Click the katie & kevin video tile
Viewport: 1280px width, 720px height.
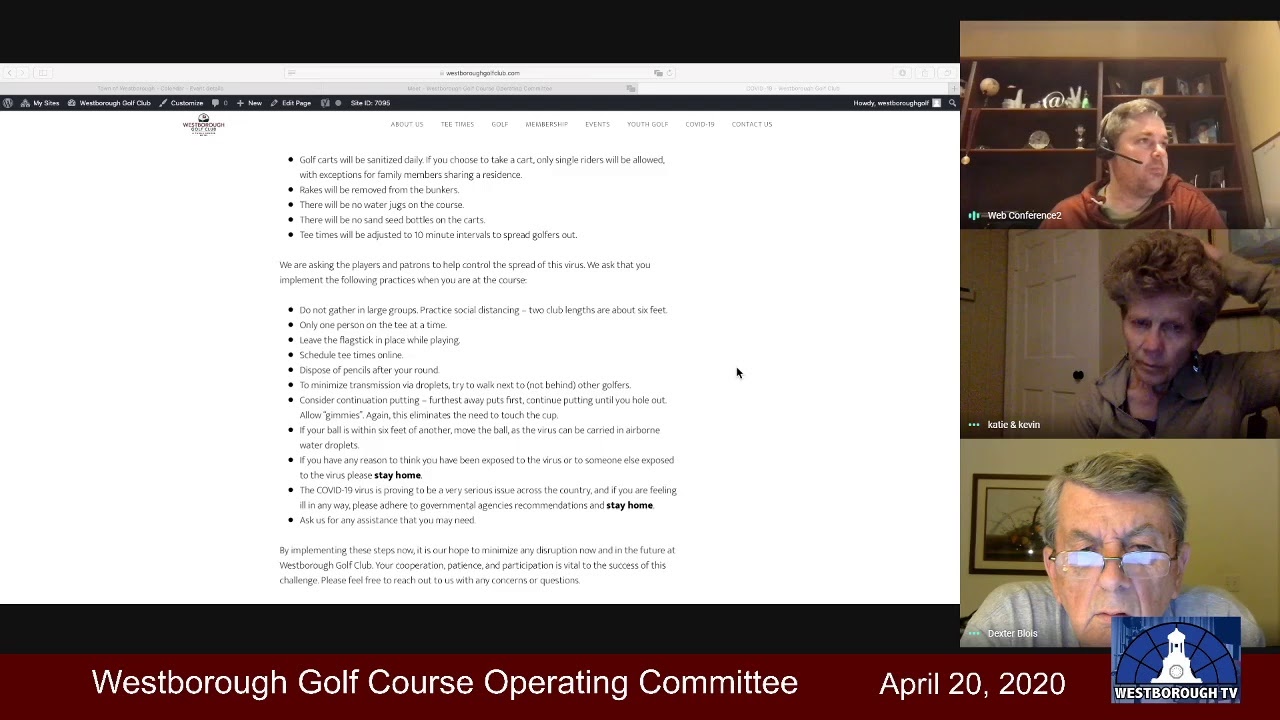coord(1120,335)
